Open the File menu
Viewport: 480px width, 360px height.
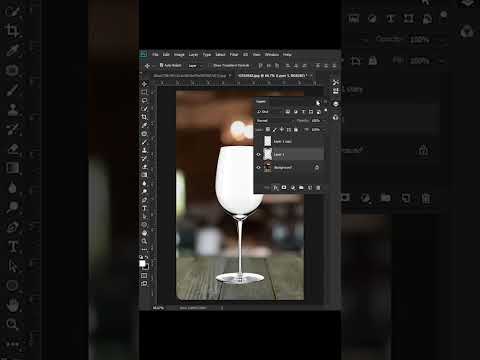point(155,54)
